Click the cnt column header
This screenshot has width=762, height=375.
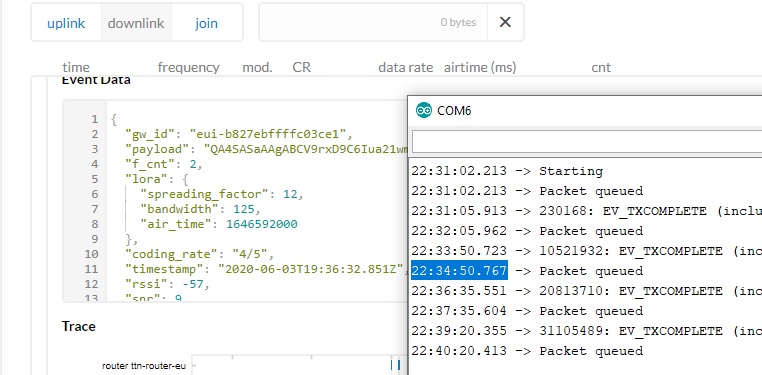pyautogui.click(x=601, y=68)
